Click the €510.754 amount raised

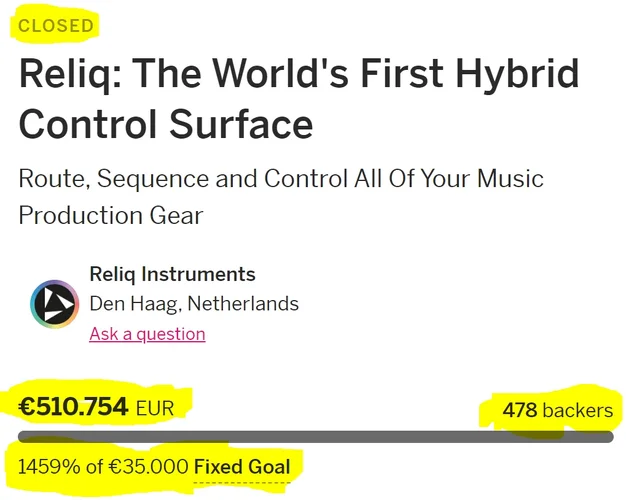[x=74, y=406]
